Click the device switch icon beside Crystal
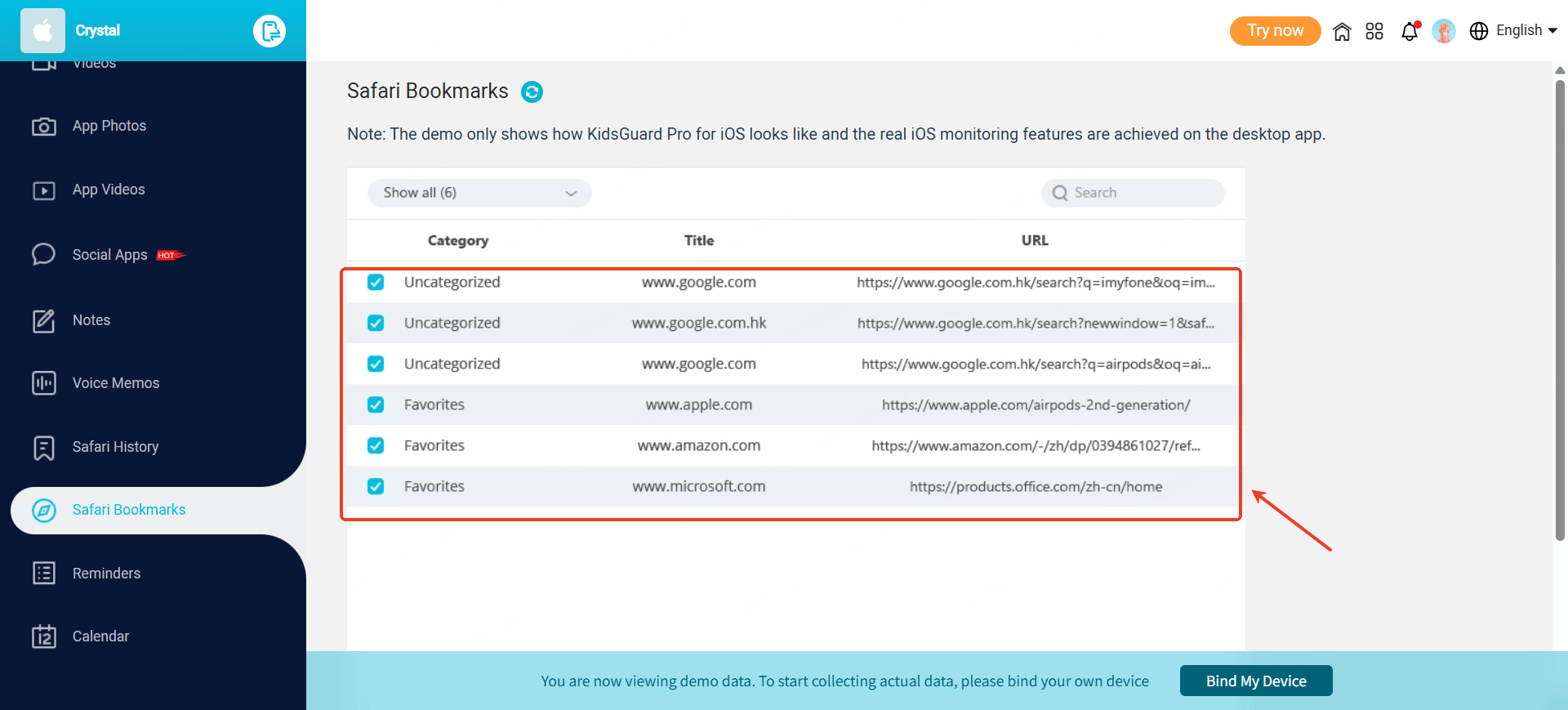Image resolution: width=1568 pixels, height=710 pixels. pyautogui.click(x=269, y=31)
